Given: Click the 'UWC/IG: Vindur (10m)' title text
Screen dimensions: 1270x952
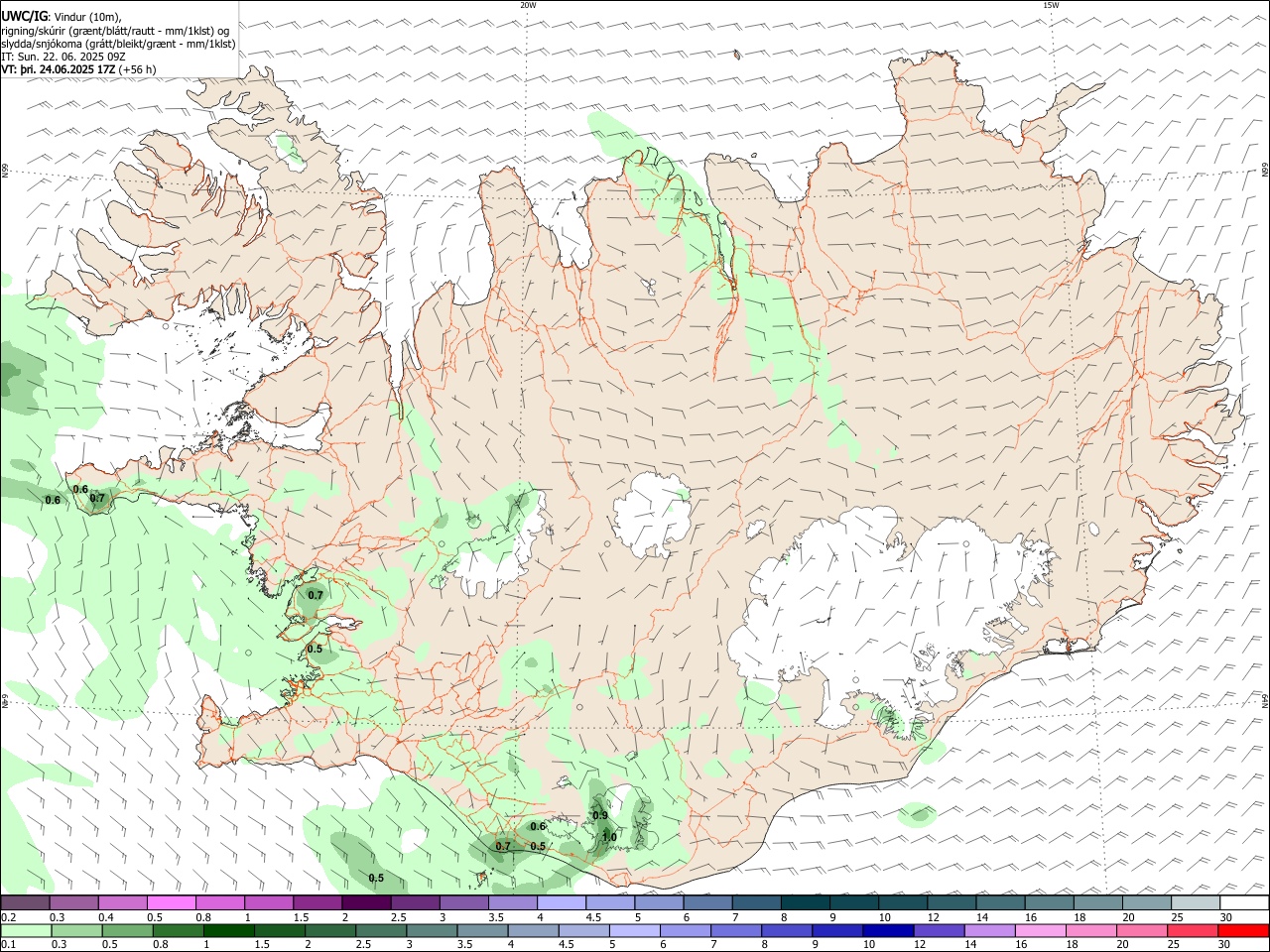Looking at the screenshot, I should tap(62, 17).
